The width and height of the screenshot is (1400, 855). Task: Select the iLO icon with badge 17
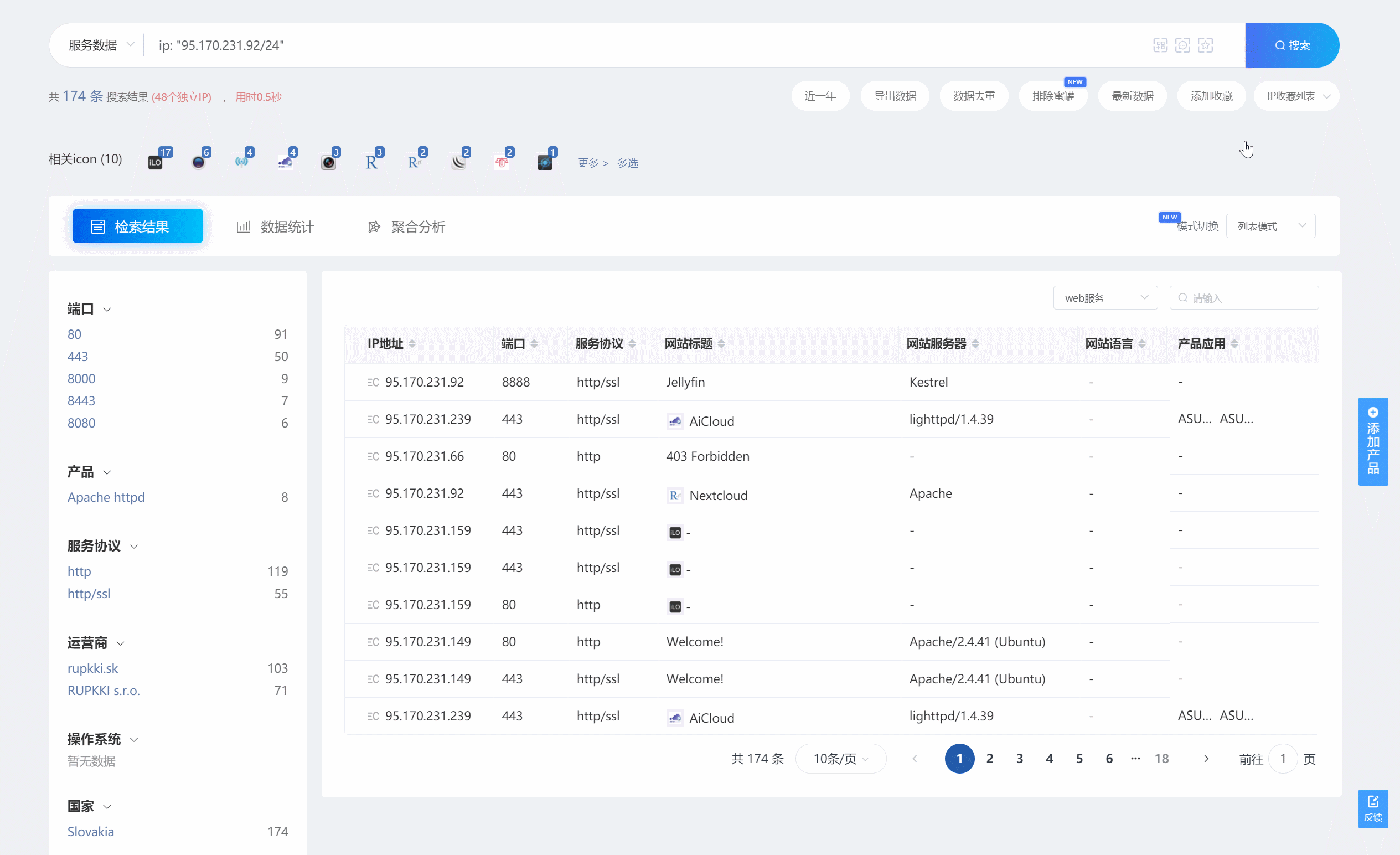click(x=156, y=163)
